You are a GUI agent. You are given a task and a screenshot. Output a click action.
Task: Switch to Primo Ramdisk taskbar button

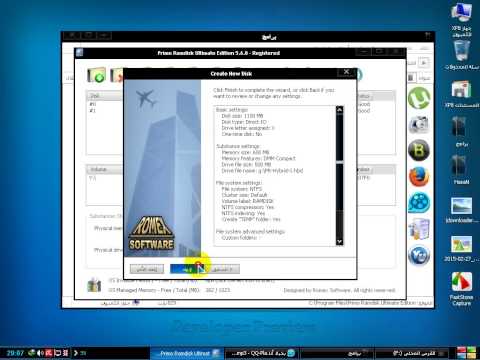click(x=188, y=353)
